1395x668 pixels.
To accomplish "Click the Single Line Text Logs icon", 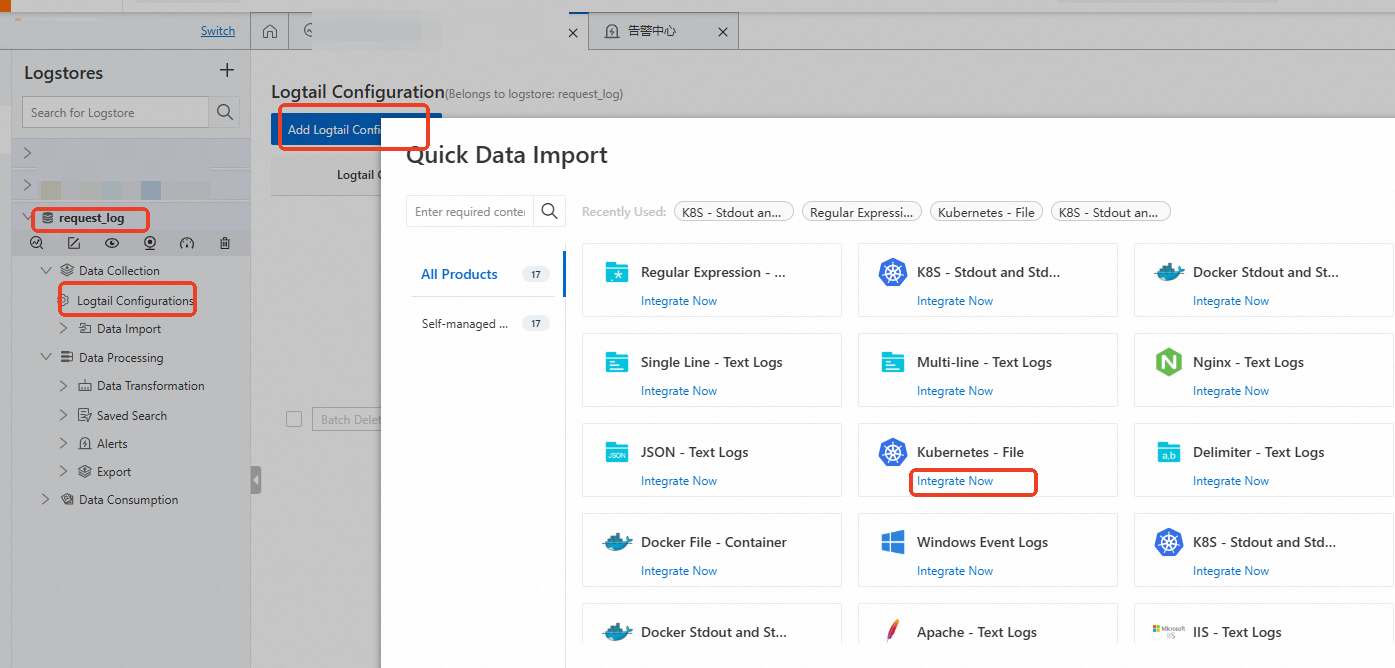I will 617,362.
